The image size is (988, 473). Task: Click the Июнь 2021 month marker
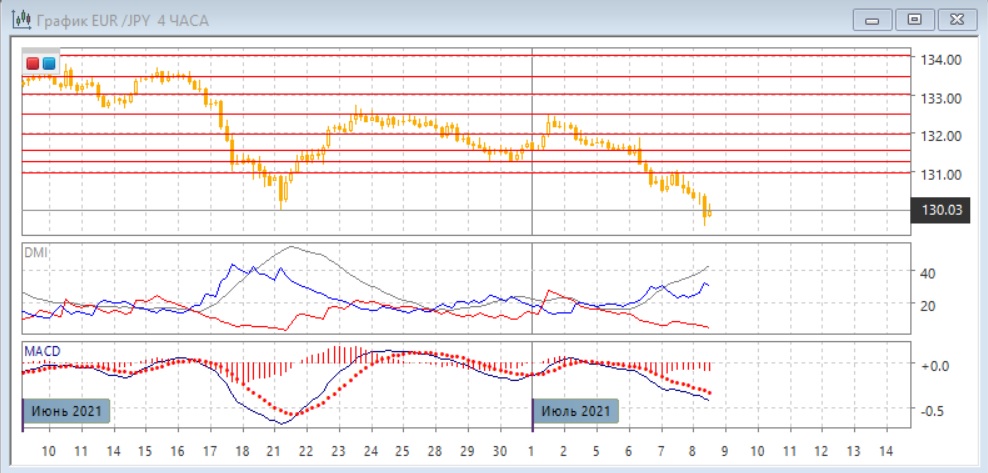click(x=66, y=411)
